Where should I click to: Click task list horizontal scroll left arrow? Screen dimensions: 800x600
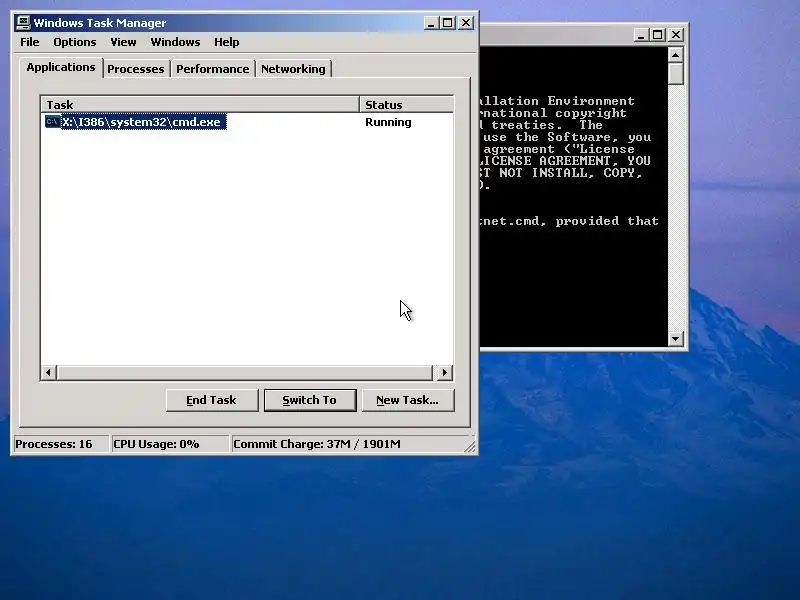tap(48, 372)
